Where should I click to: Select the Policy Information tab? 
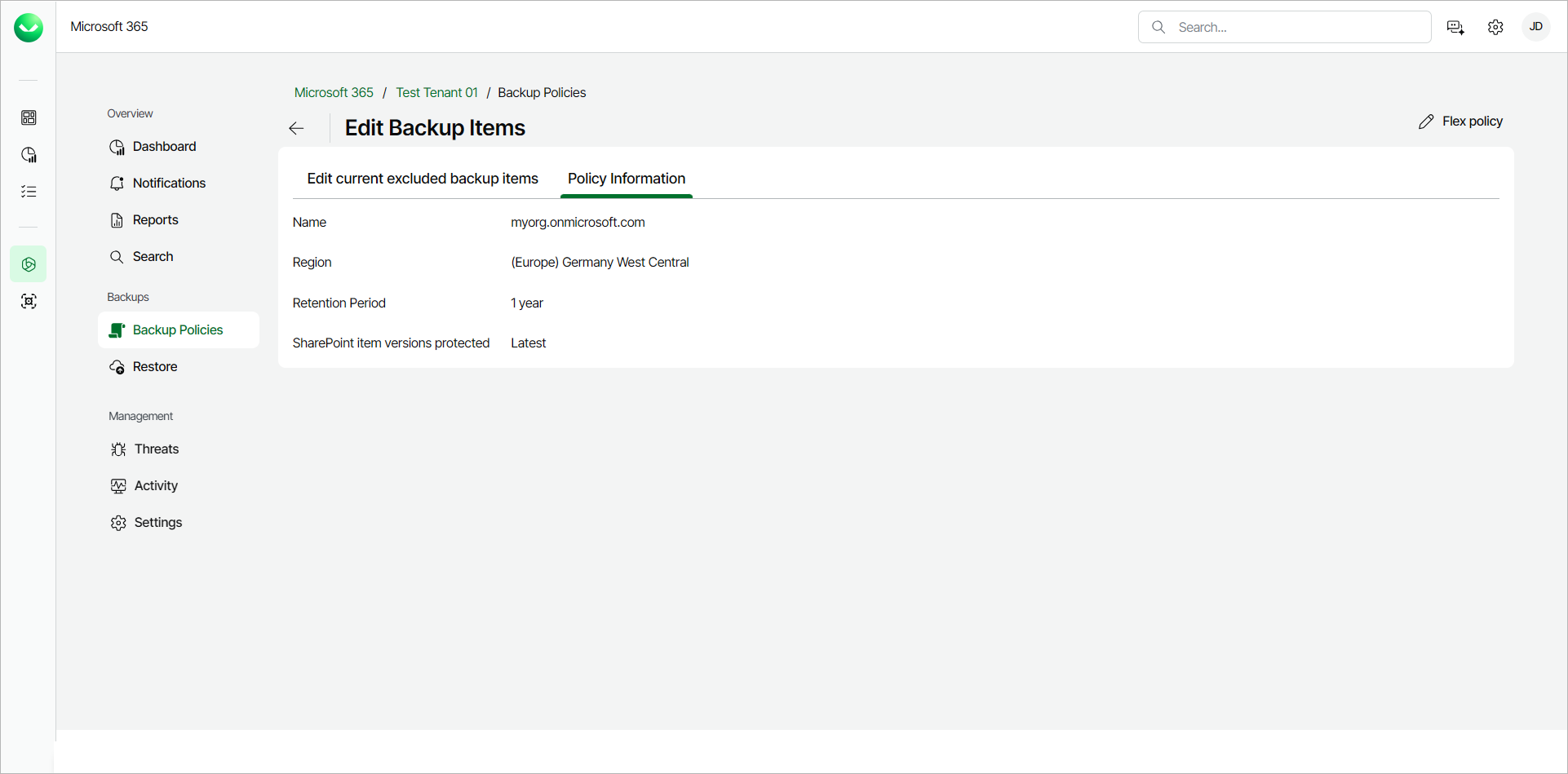click(627, 179)
